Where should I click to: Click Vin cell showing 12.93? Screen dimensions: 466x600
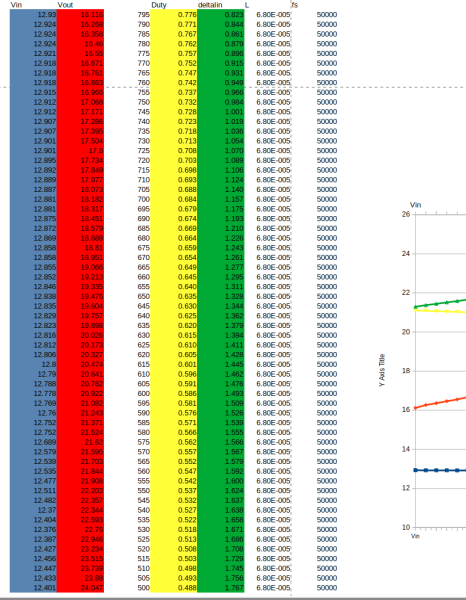pos(33,15)
